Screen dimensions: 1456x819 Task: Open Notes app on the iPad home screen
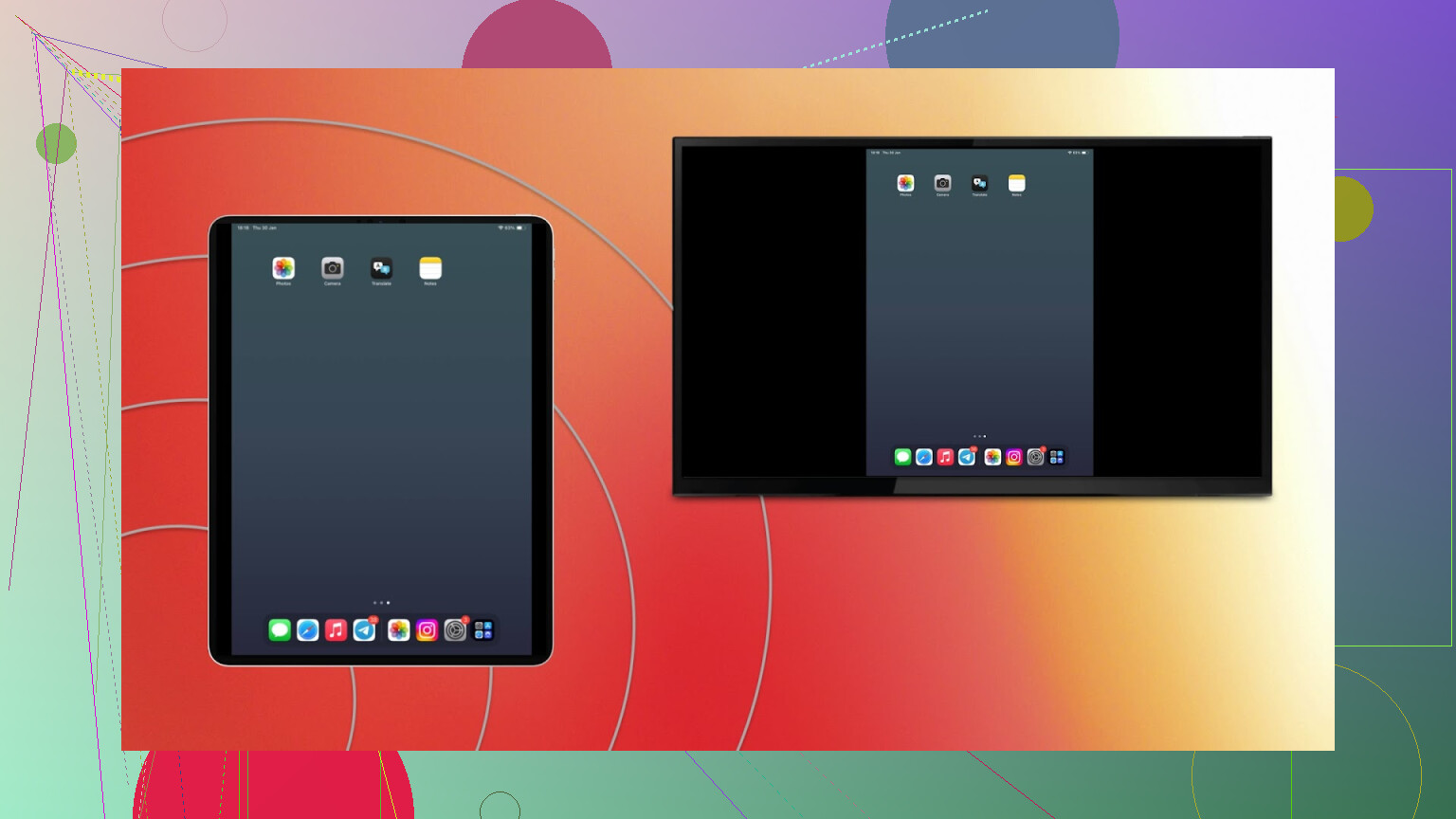(x=430, y=268)
